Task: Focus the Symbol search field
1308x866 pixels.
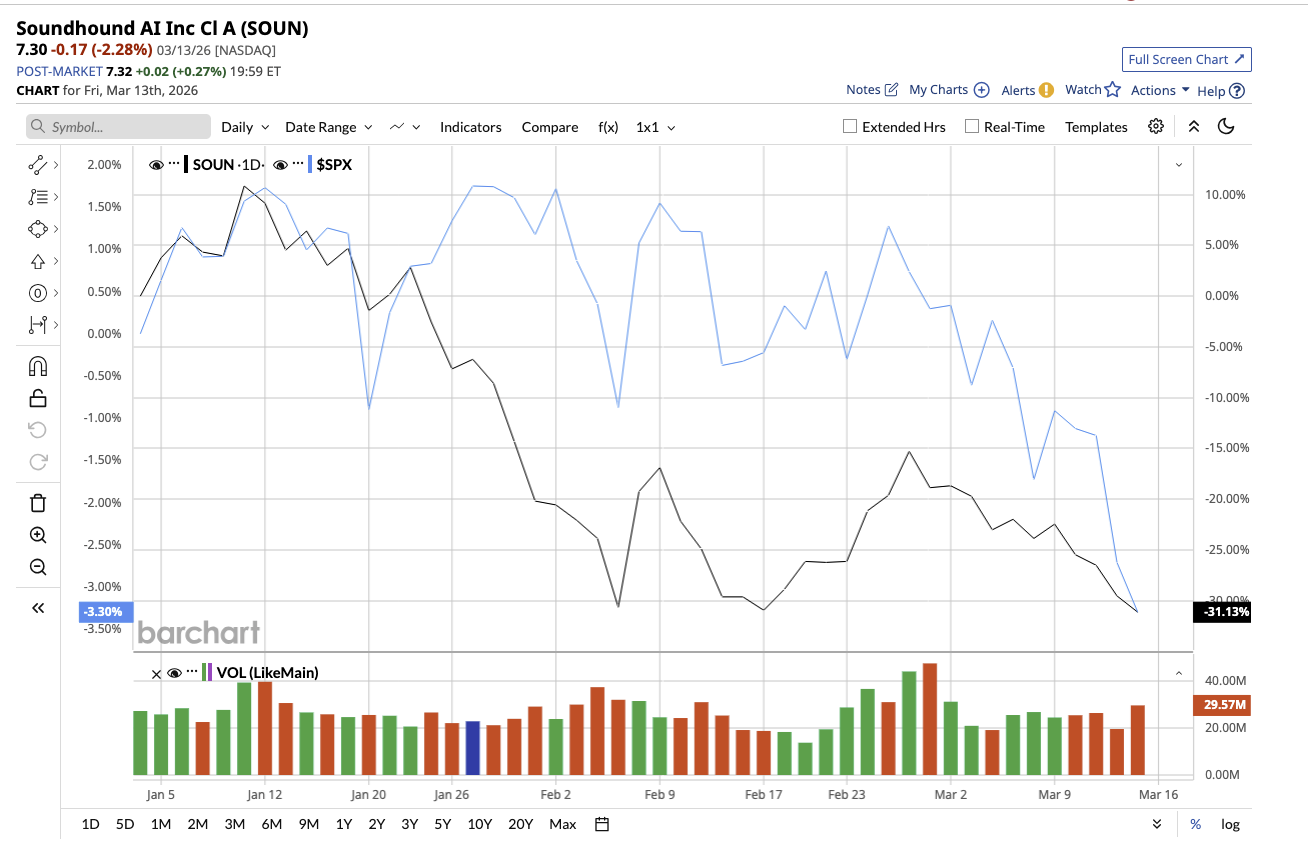Action: [118, 127]
